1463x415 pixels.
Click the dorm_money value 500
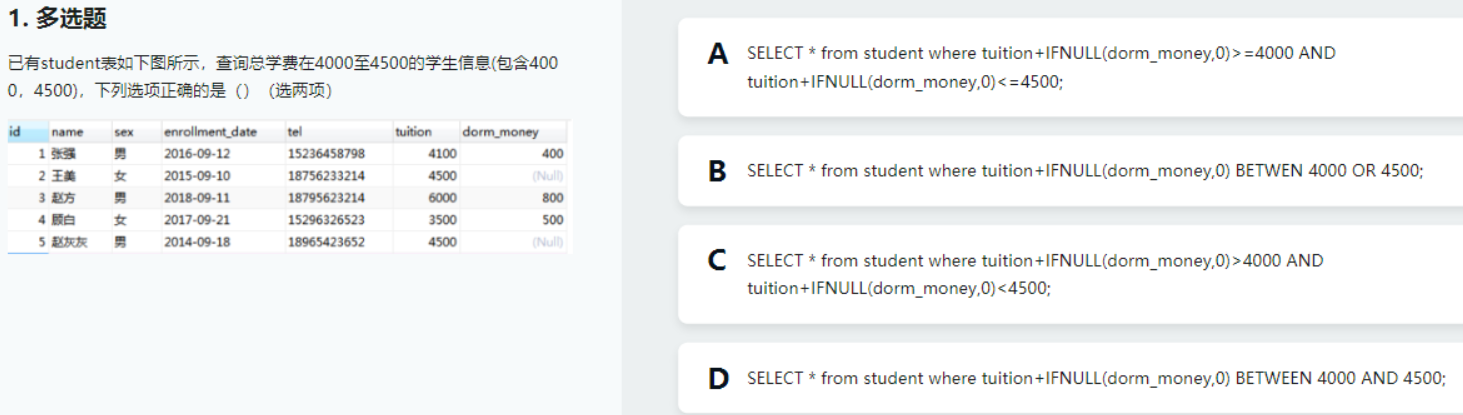552,220
